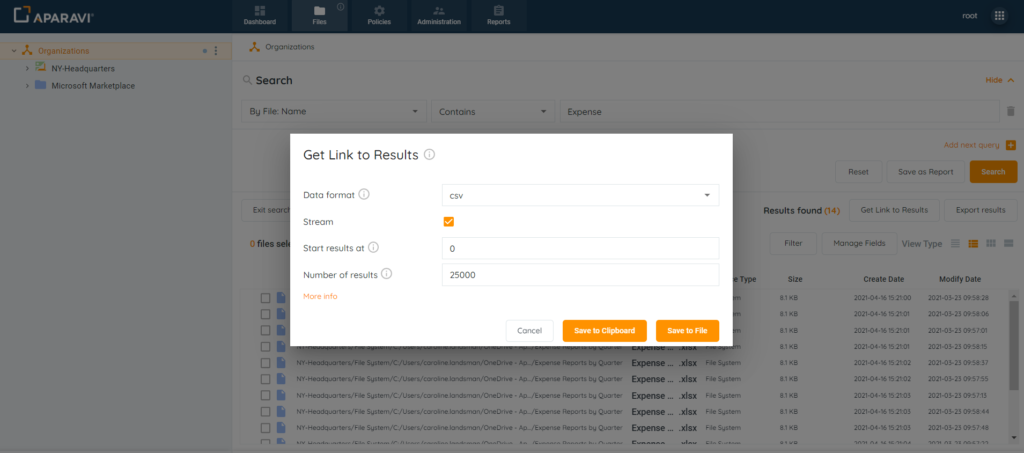Switch to the Policies tab
This screenshot has height=453, width=1024.
coord(378,15)
